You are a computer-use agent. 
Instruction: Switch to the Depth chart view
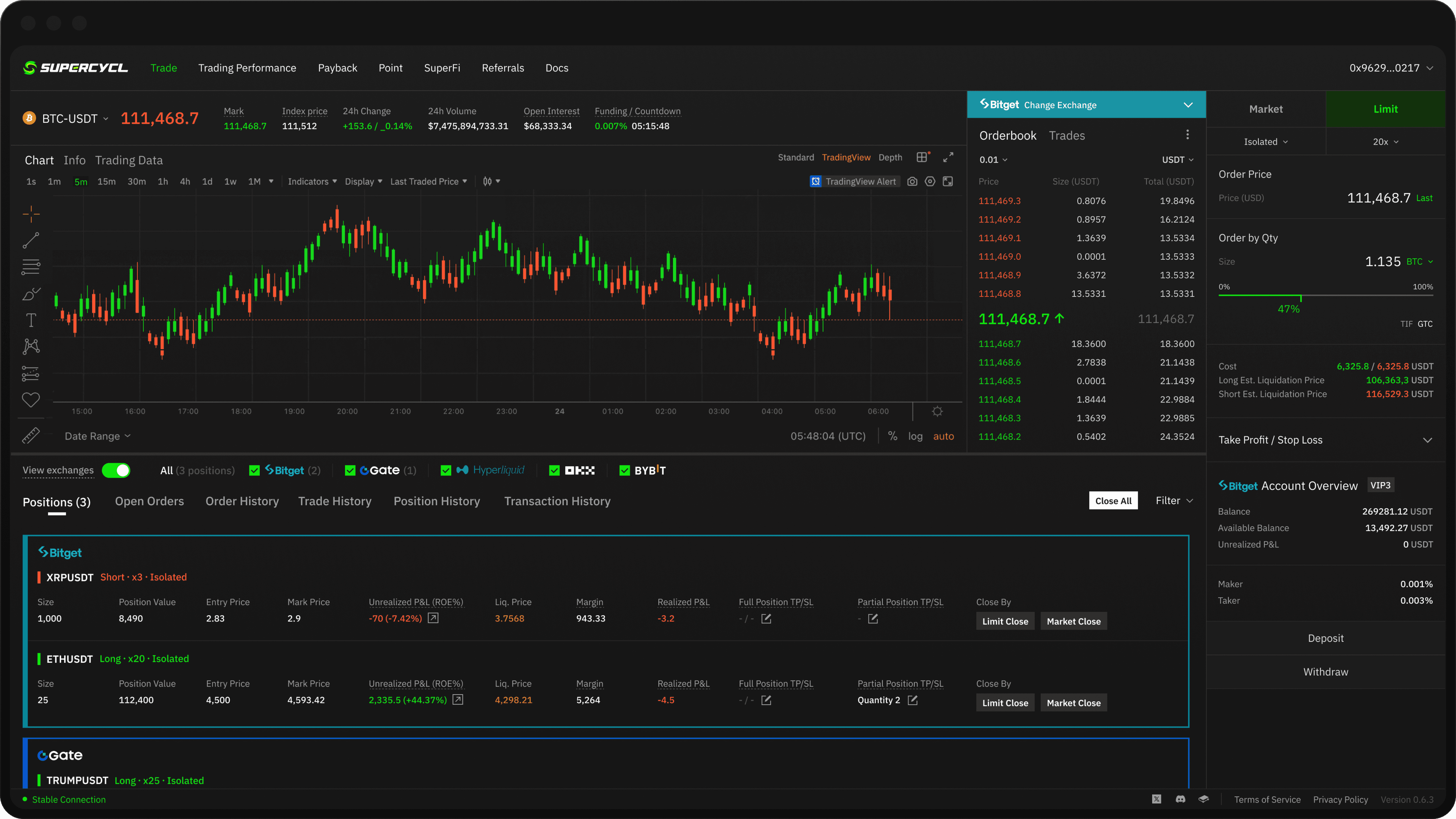pyautogui.click(x=890, y=157)
